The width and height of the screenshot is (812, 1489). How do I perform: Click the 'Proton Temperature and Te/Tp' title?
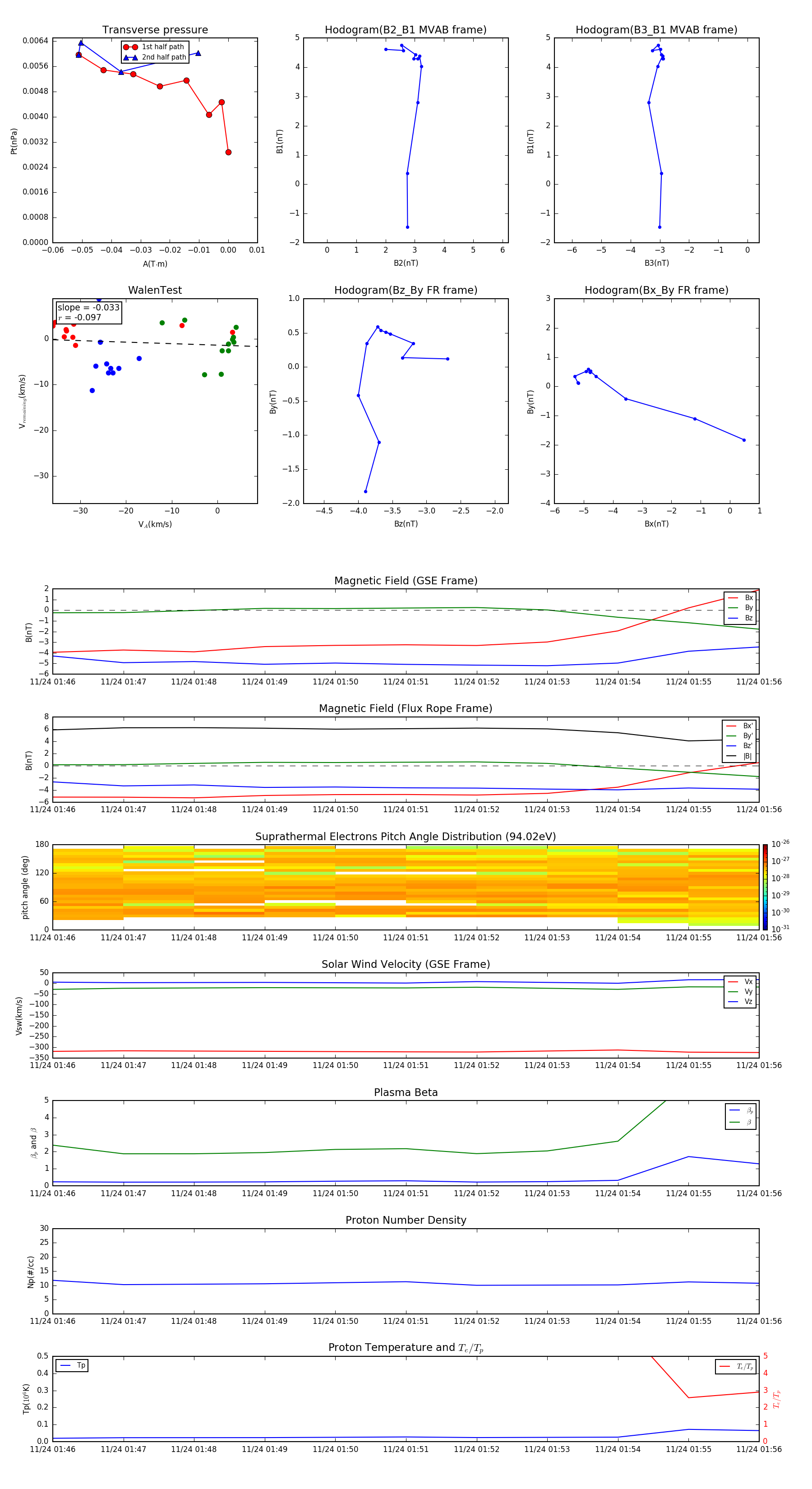coord(406,1348)
